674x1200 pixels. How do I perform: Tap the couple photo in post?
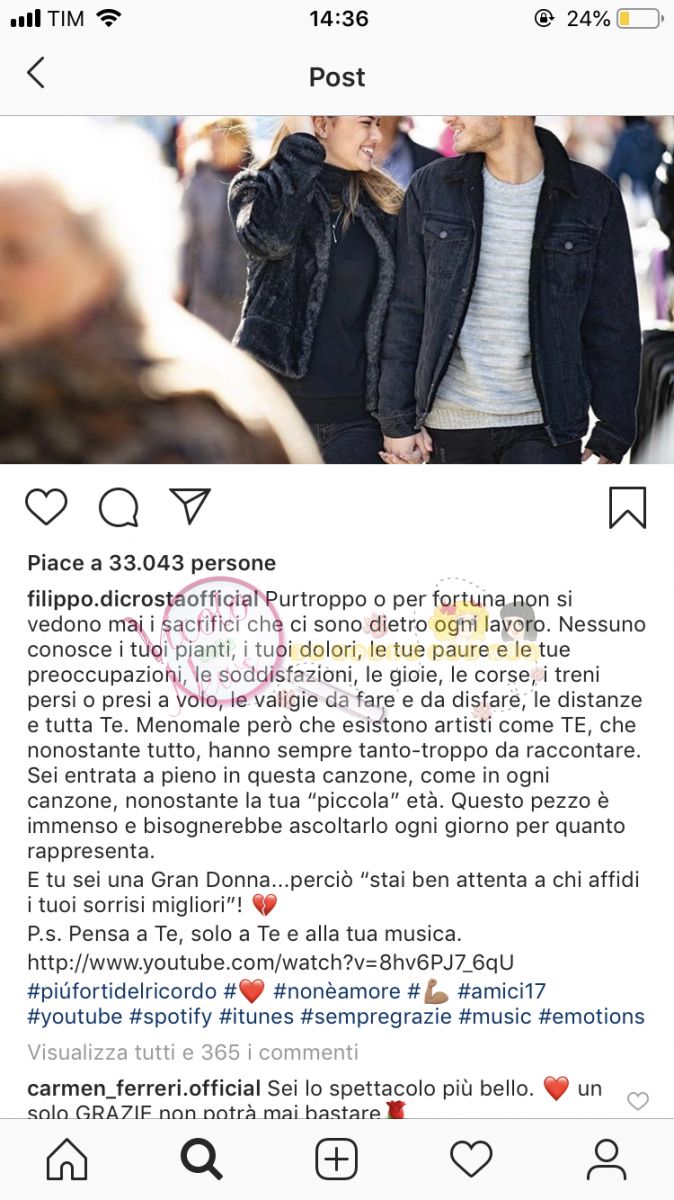point(337,289)
